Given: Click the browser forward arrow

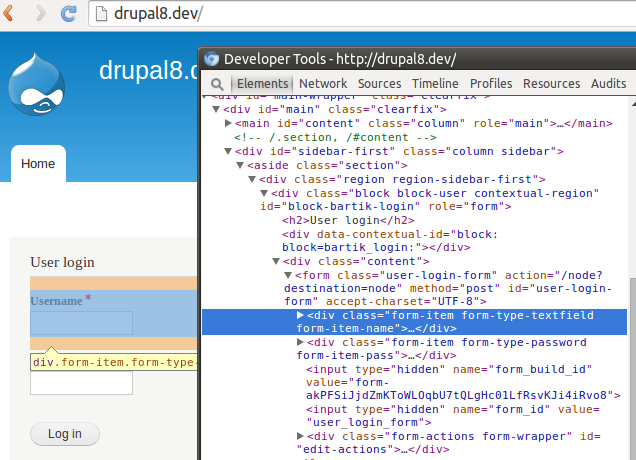Looking at the screenshot, I should coord(40,14).
